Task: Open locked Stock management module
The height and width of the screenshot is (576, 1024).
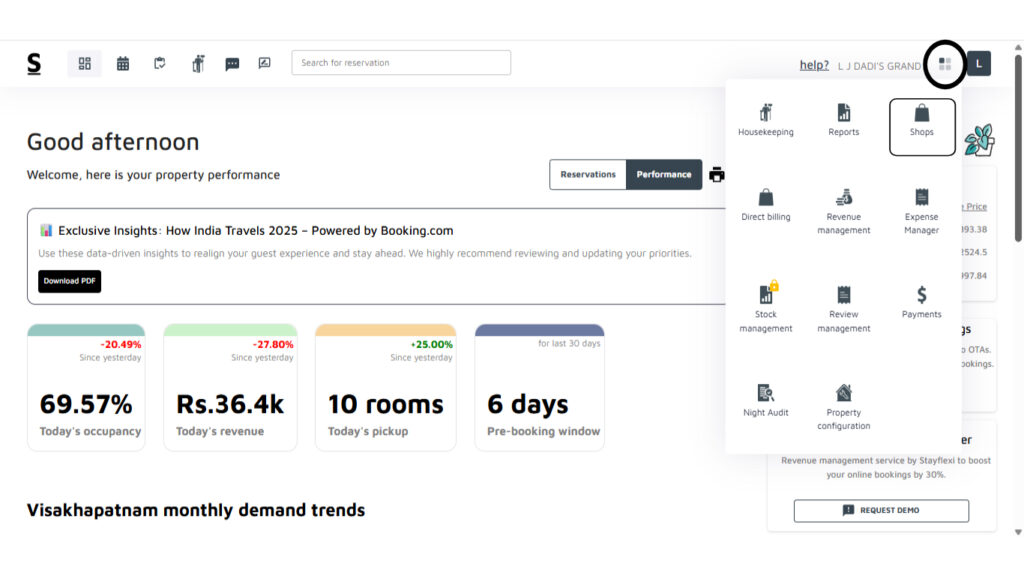Action: point(766,307)
